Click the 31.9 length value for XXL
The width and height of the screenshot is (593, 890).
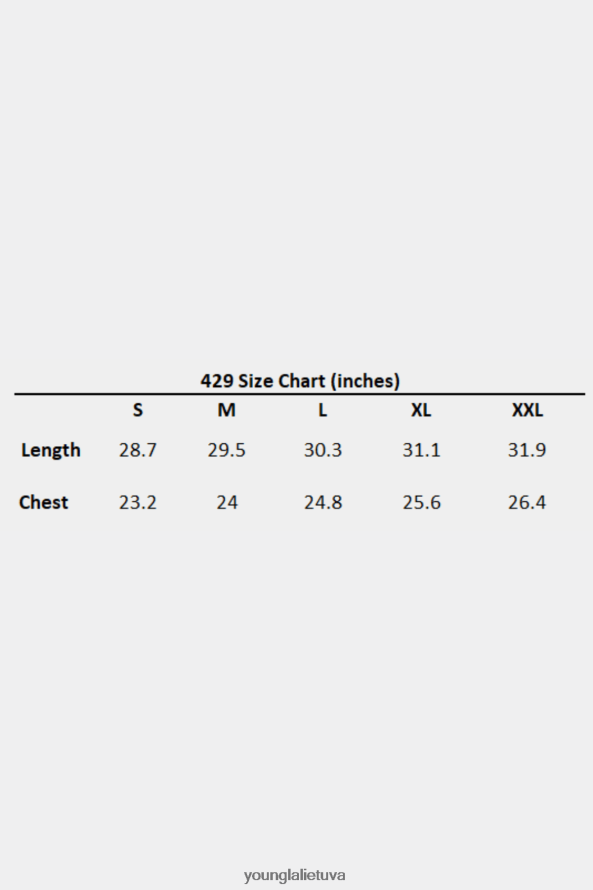tap(527, 450)
